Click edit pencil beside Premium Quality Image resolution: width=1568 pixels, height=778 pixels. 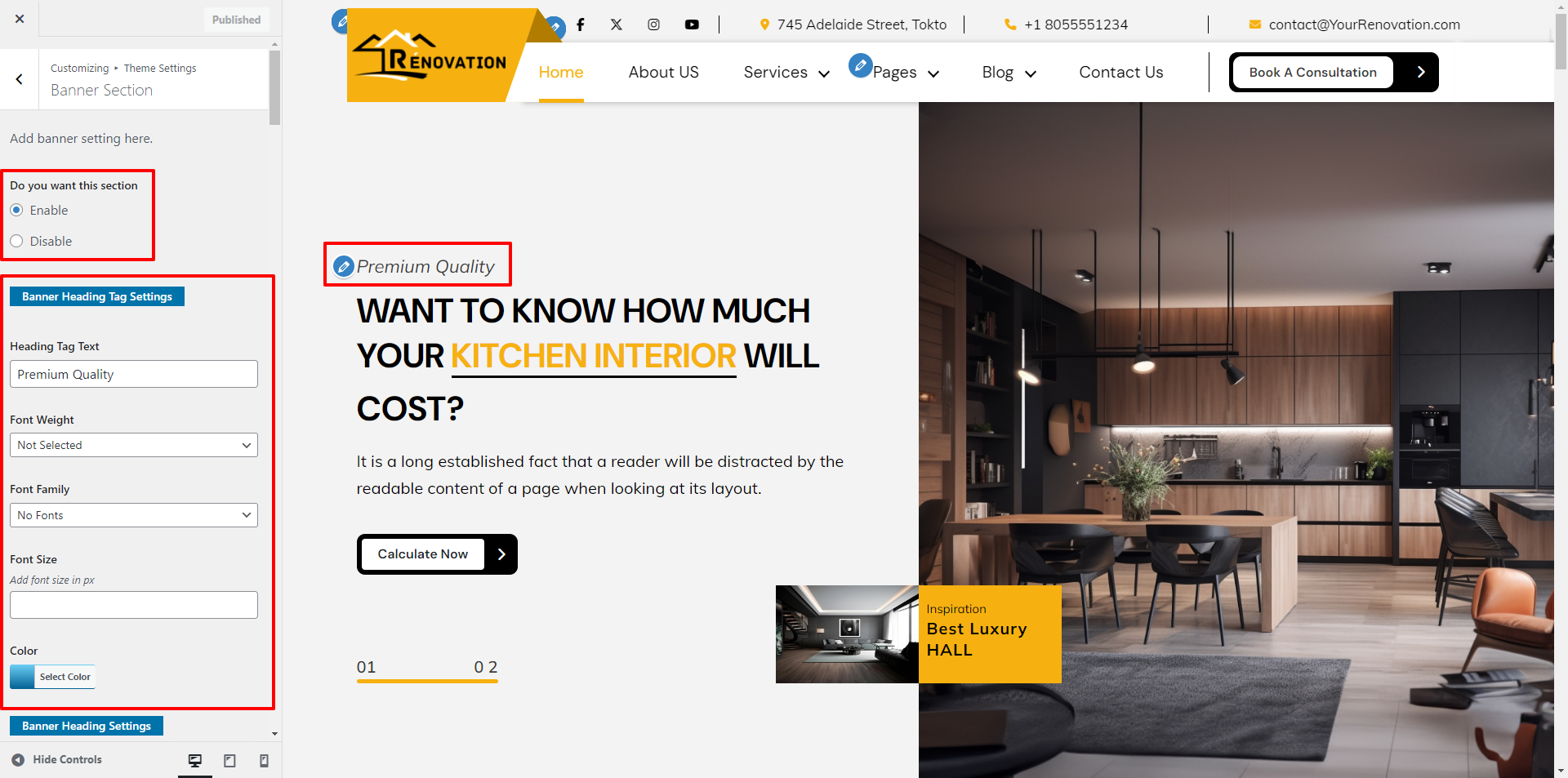(x=344, y=266)
